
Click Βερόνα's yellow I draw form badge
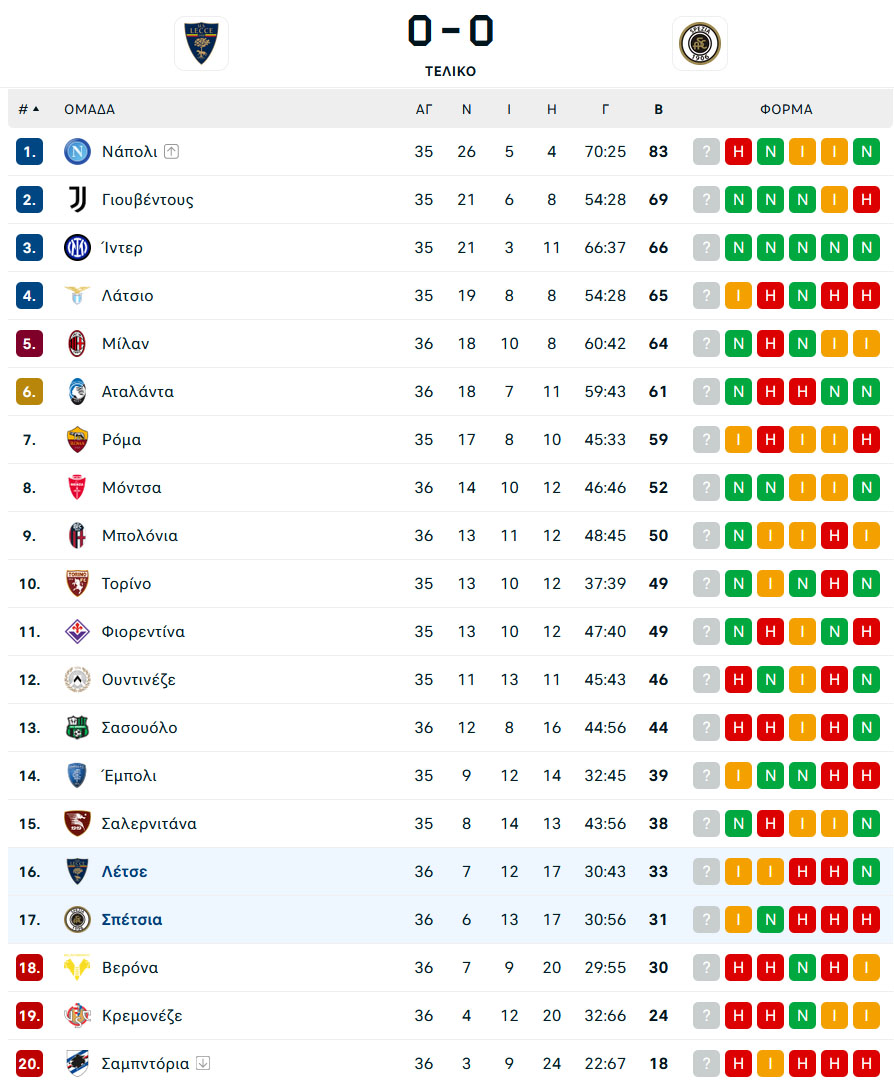click(866, 968)
